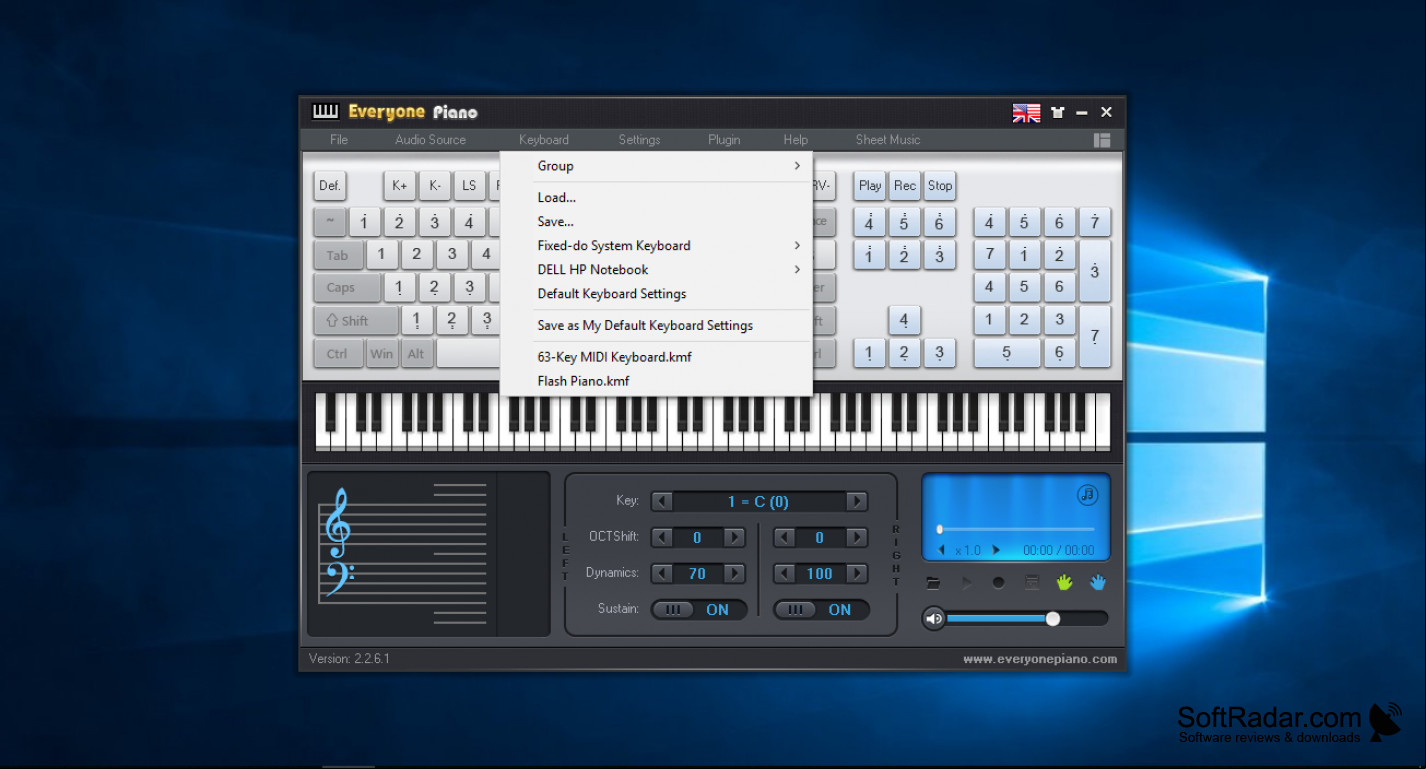Lower the Key with its left arrow
The image size is (1426, 769).
[x=662, y=501]
